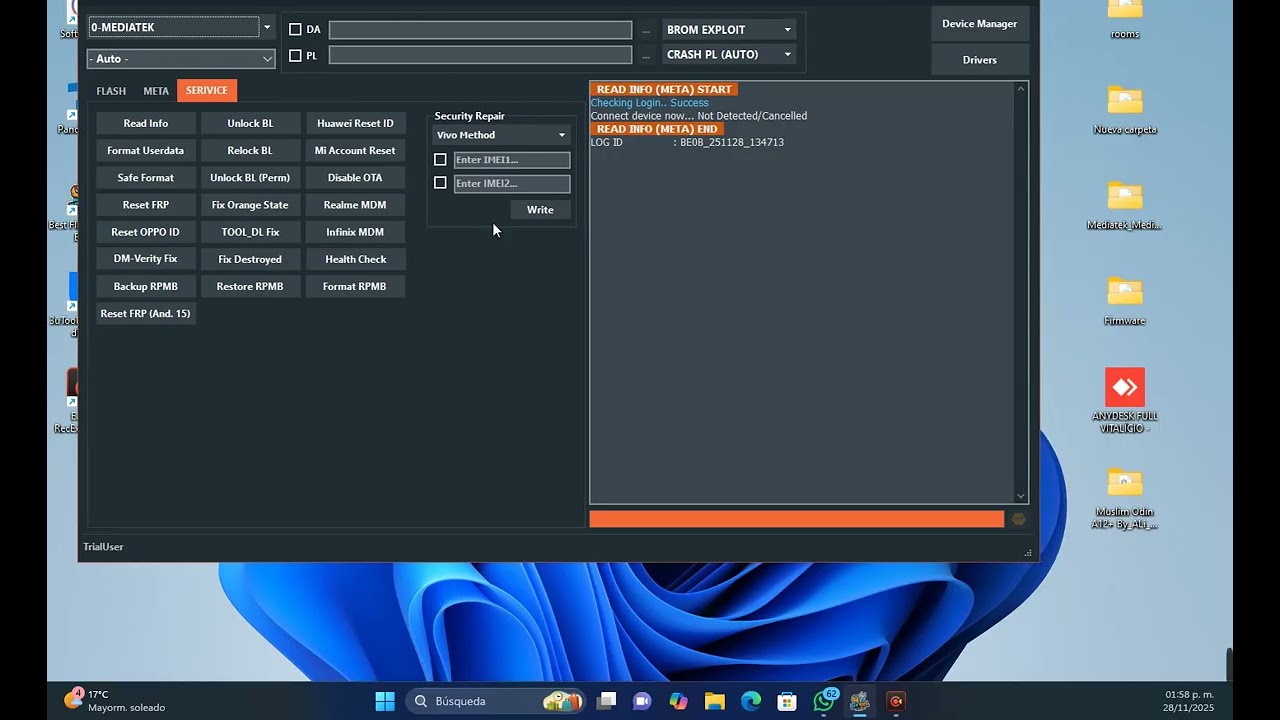
Task: Click the hexagon stop icon beside progress bar
Action: click(x=1019, y=519)
